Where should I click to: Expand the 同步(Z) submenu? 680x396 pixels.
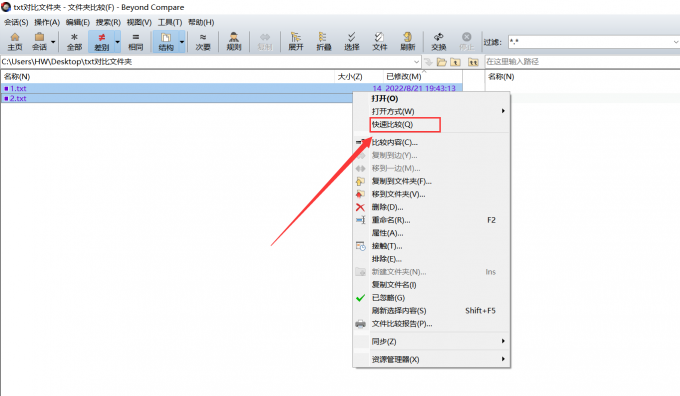431,342
